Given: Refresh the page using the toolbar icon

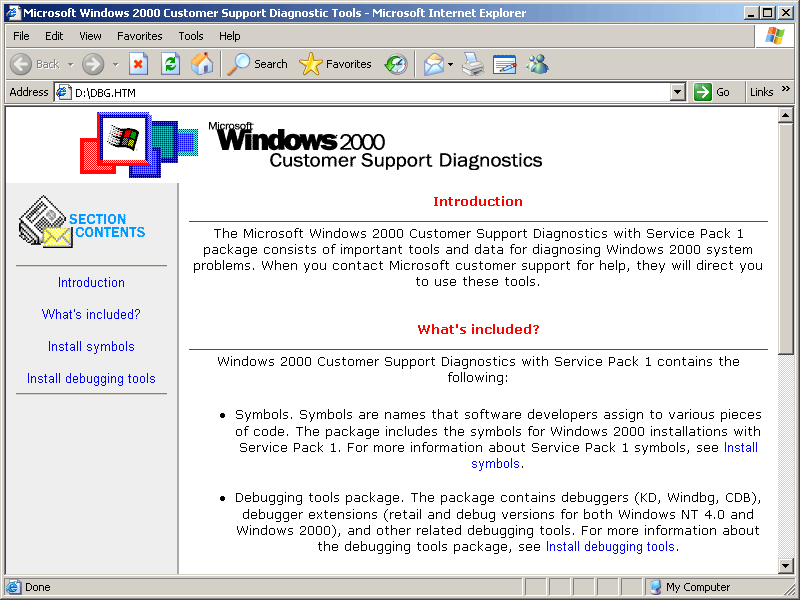Looking at the screenshot, I should pyautogui.click(x=171, y=64).
